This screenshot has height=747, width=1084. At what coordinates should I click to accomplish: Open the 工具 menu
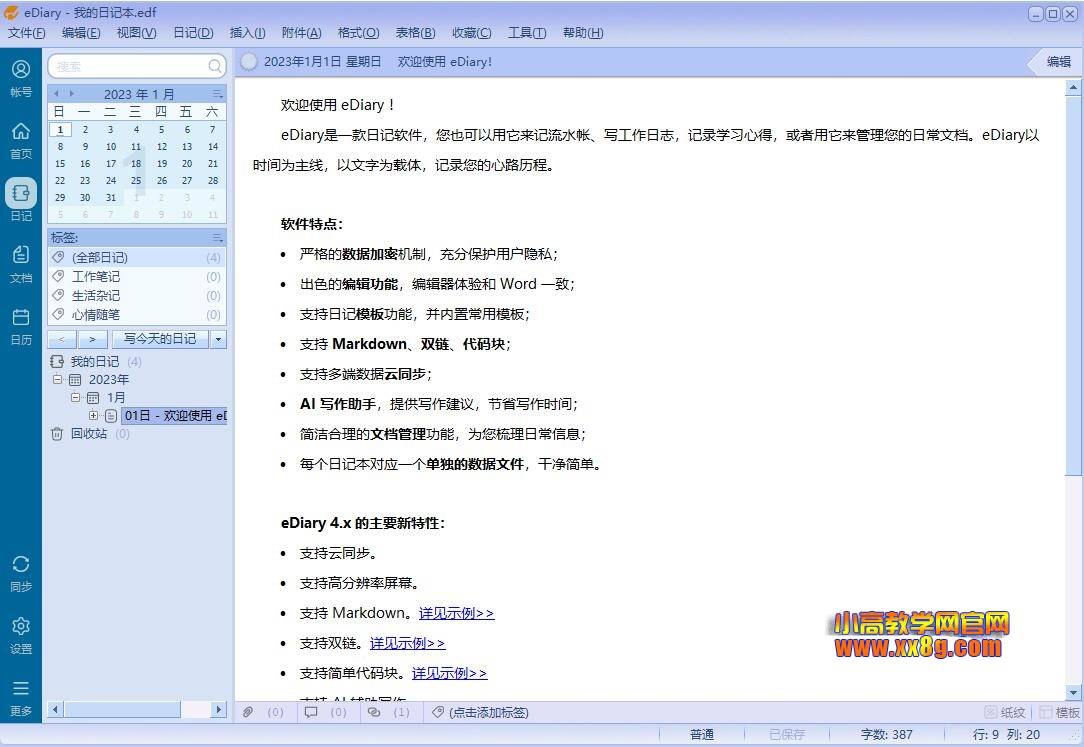pos(527,32)
